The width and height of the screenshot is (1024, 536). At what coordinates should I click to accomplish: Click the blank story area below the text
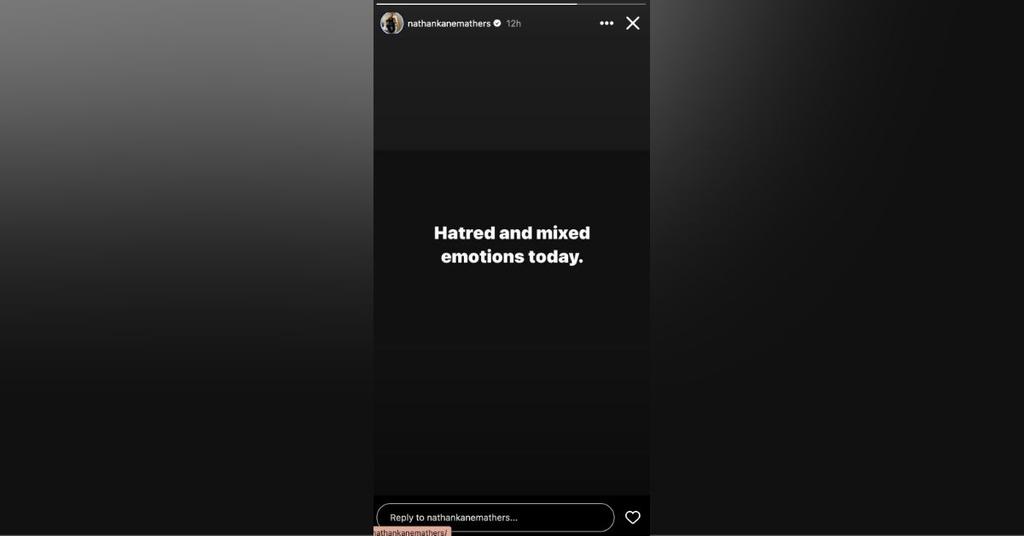tap(512, 379)
